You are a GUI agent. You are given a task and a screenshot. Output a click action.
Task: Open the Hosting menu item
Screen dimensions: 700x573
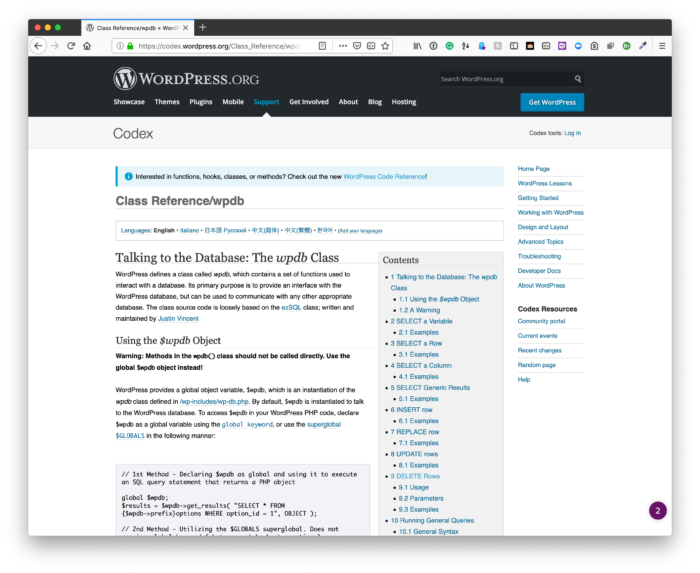(404, 102)
